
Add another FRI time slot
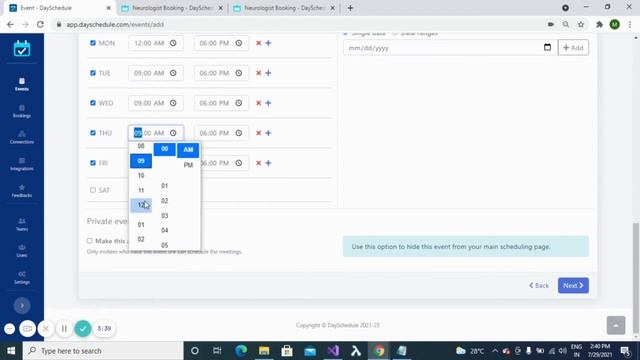[x=268, y=163]
